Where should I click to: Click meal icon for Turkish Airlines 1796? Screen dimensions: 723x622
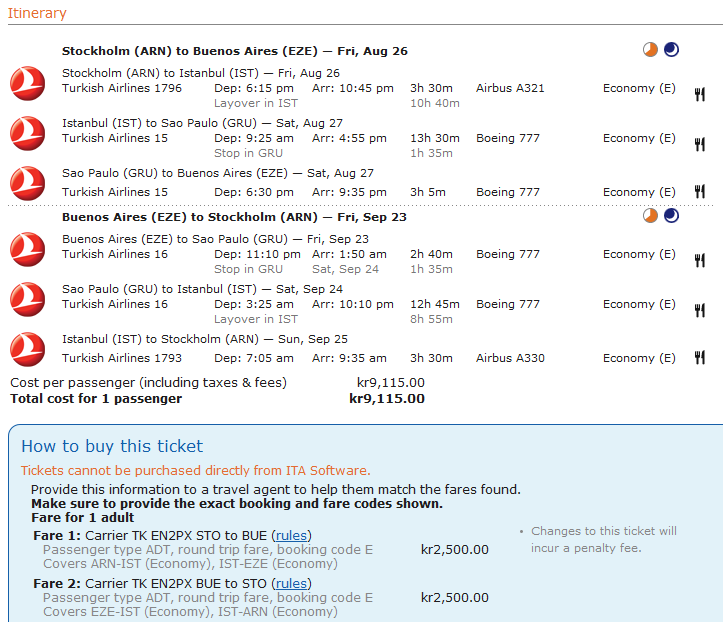[x=700, y=94]
